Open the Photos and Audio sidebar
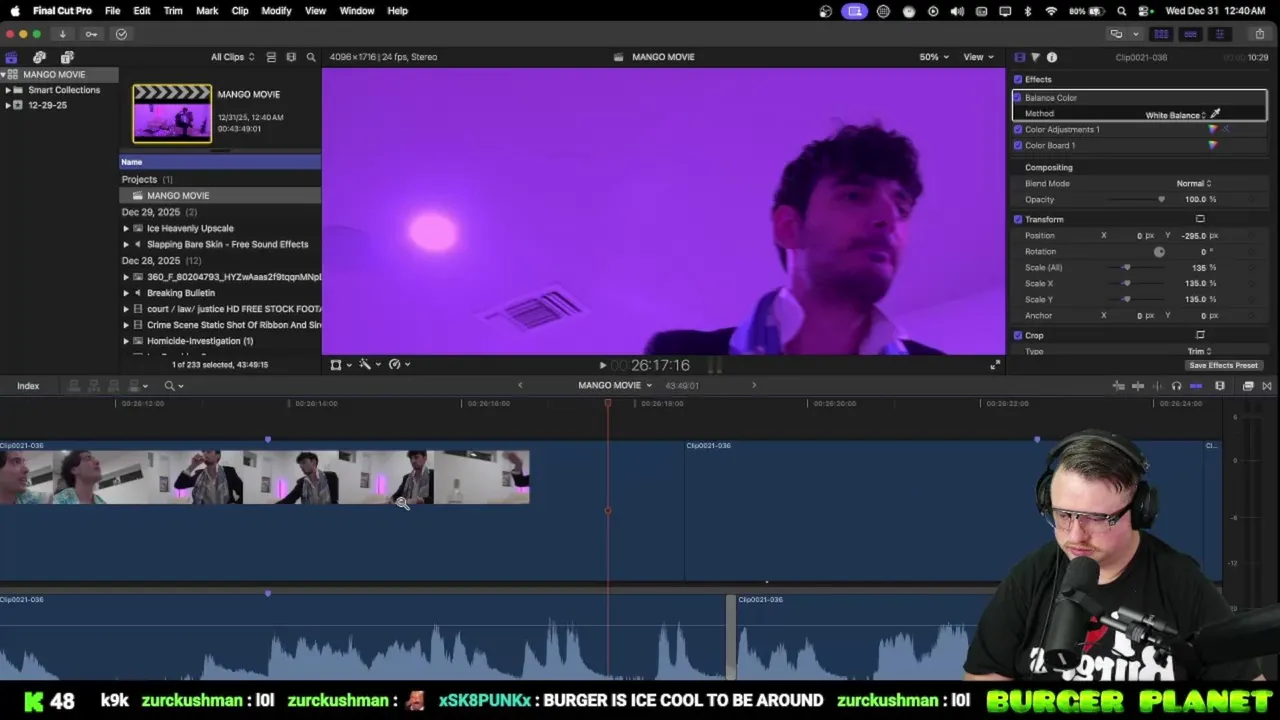The width and height of the screenshot is (1280, 720). coord(39,57)
